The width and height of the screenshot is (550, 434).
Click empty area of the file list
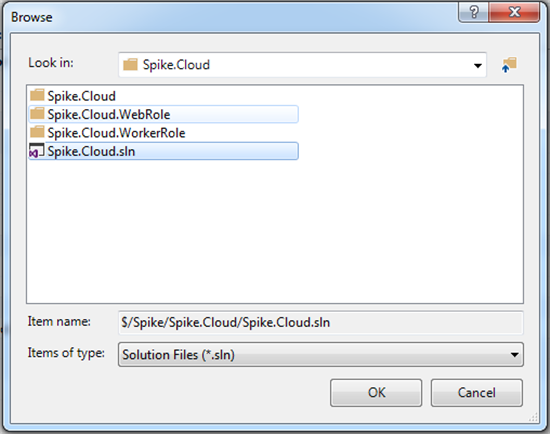275,232
